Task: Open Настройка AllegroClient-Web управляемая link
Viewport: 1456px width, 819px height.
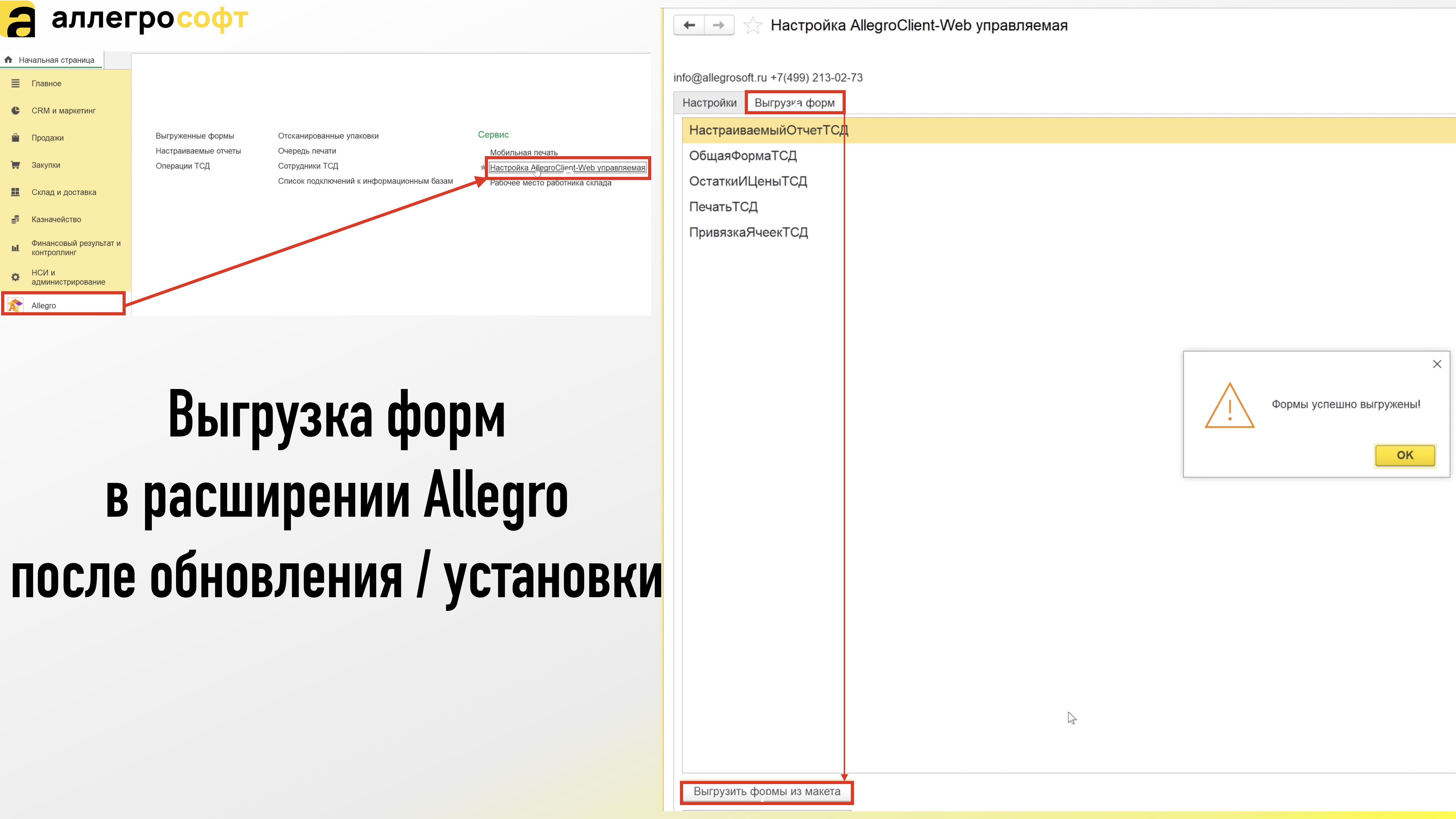Action: 568,168
